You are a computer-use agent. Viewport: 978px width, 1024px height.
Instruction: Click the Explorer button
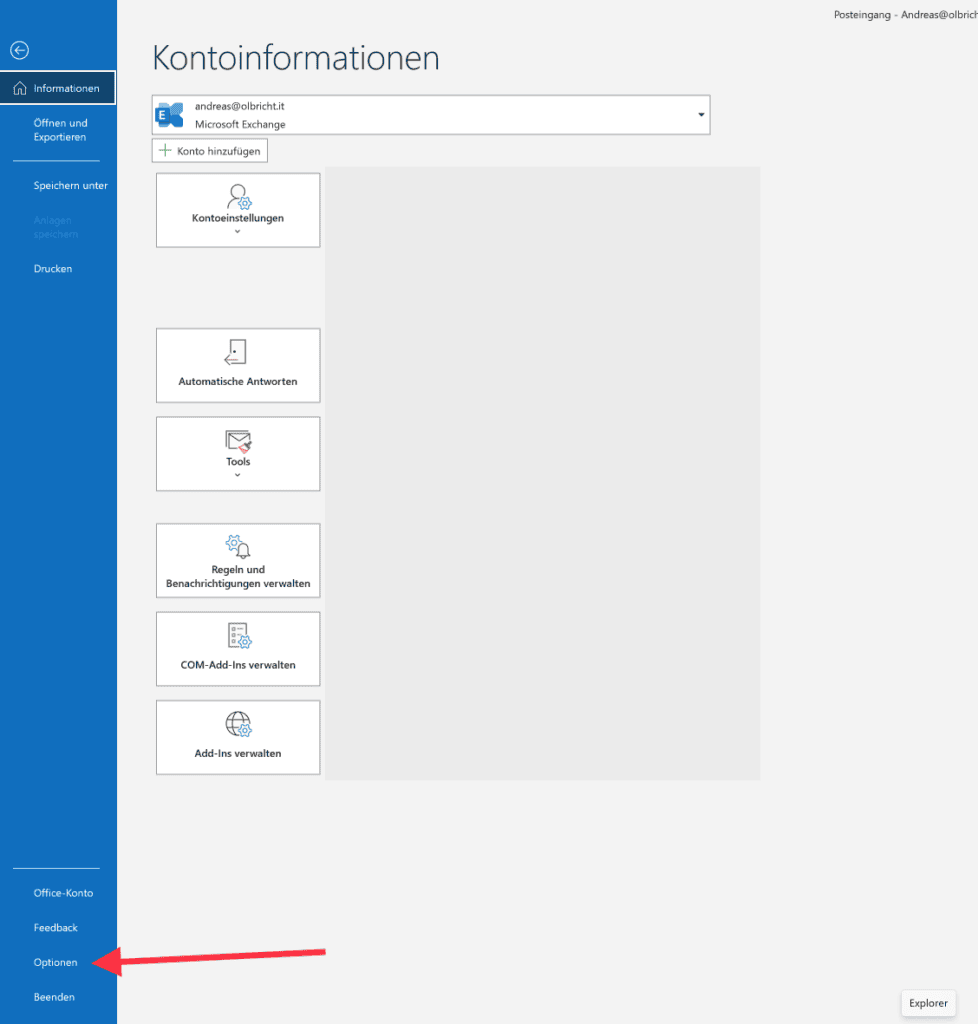tap(928, 1002)
